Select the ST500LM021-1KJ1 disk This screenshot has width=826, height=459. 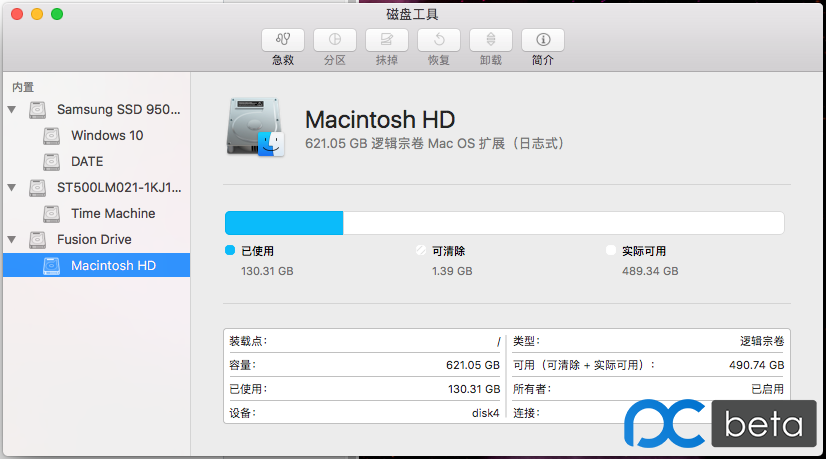point(96,188)
